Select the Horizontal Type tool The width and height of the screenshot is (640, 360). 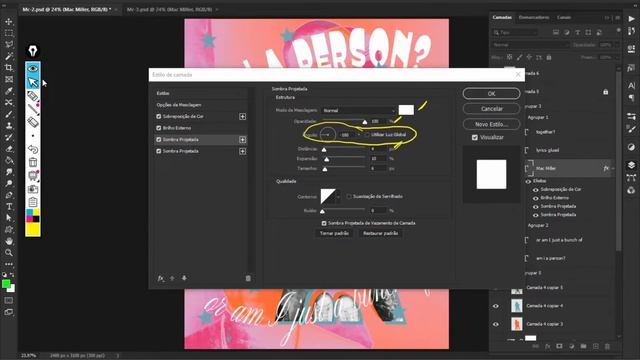click(x=9, y=207)
